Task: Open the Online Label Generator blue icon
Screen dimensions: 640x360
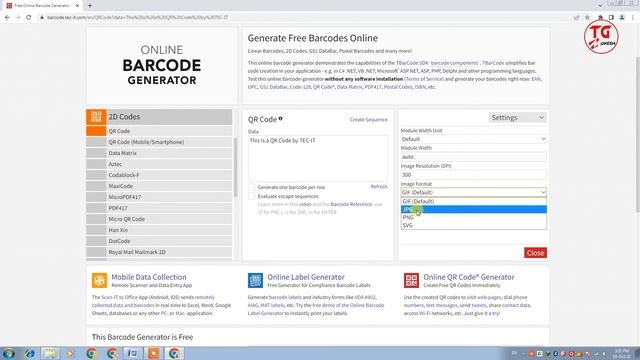Action: tap(256, 280)
